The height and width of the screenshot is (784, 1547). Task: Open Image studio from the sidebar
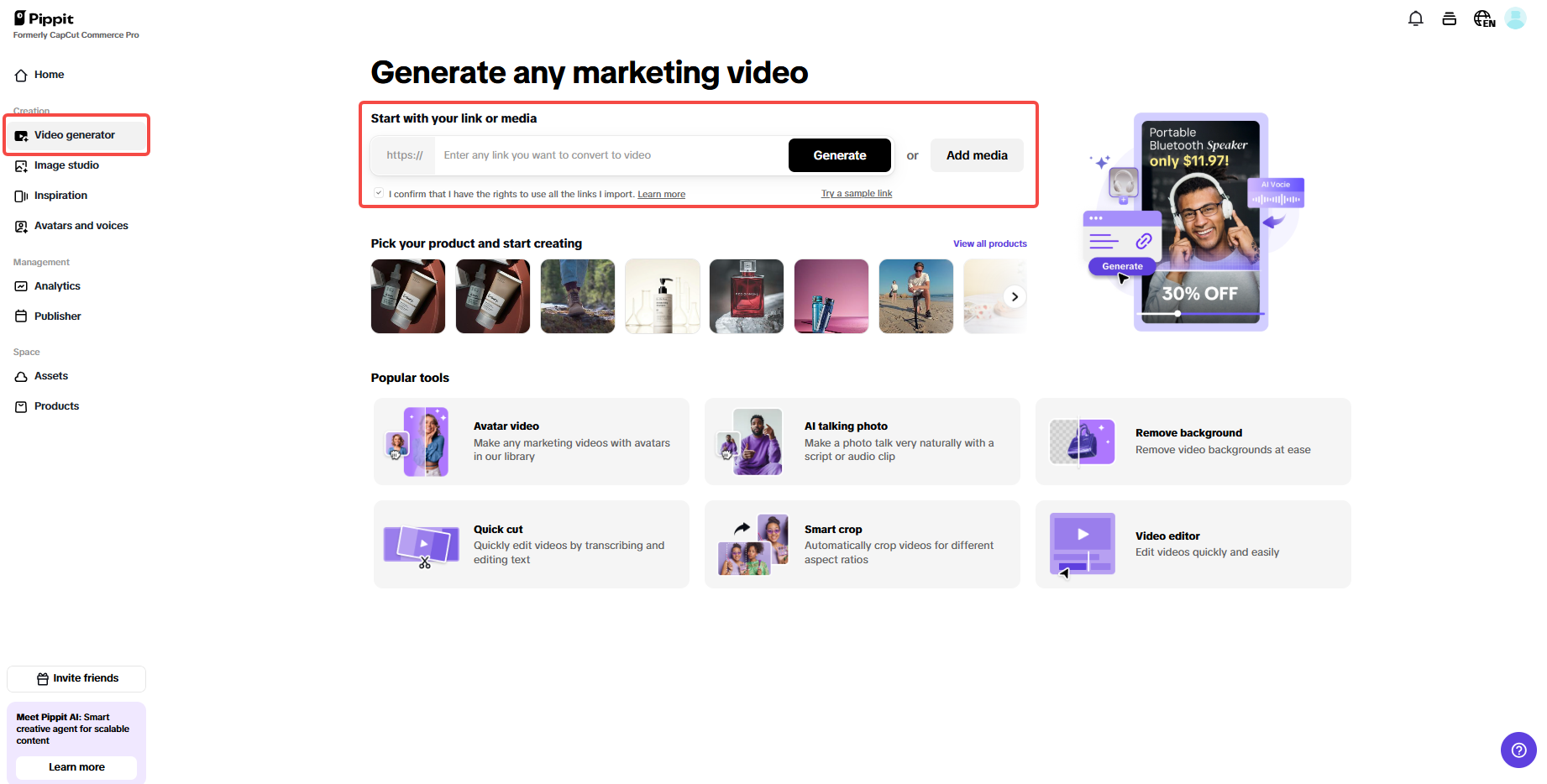pos(67,165)
